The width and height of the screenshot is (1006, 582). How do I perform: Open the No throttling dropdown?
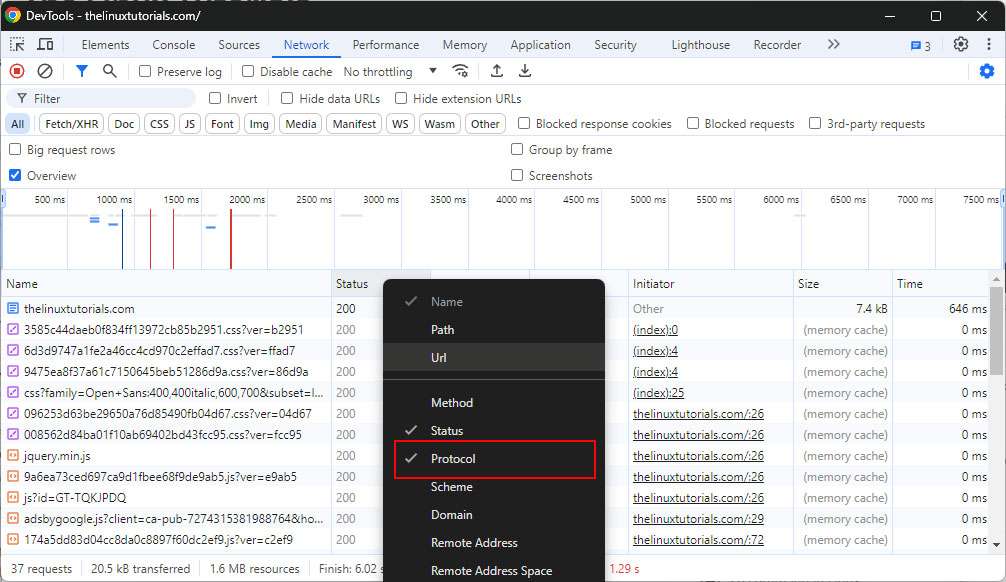click(x=390, y=71)
